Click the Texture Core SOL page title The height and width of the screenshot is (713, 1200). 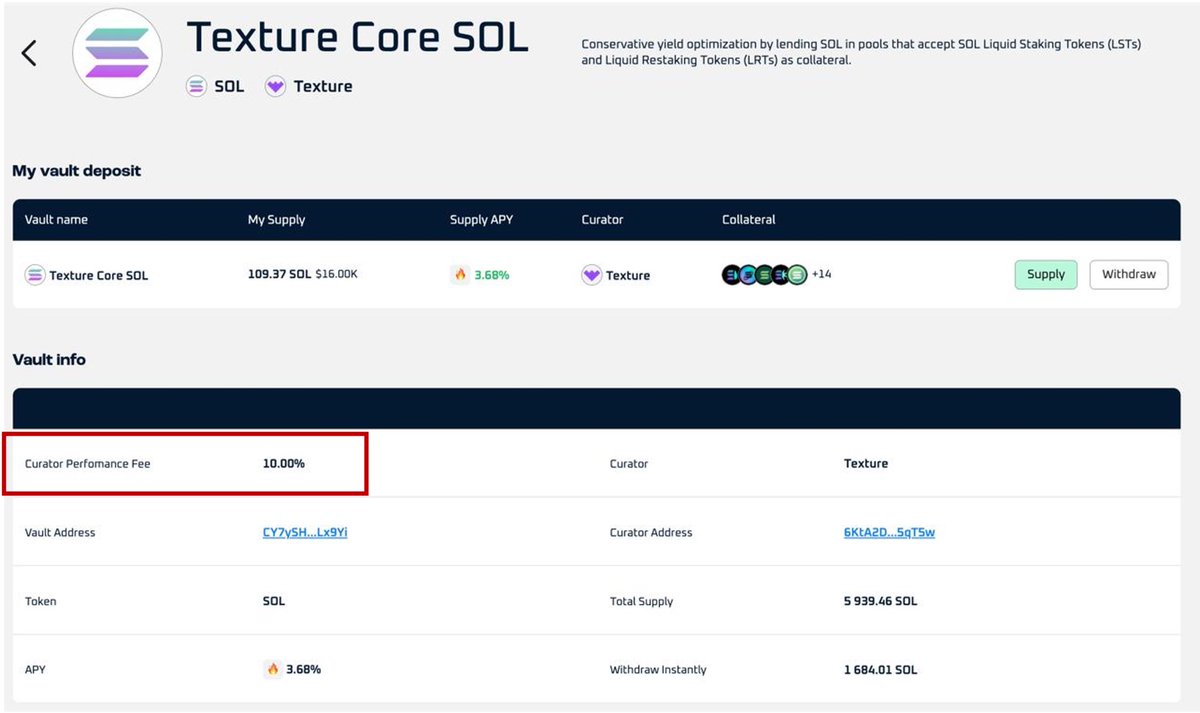coord(358,37)
